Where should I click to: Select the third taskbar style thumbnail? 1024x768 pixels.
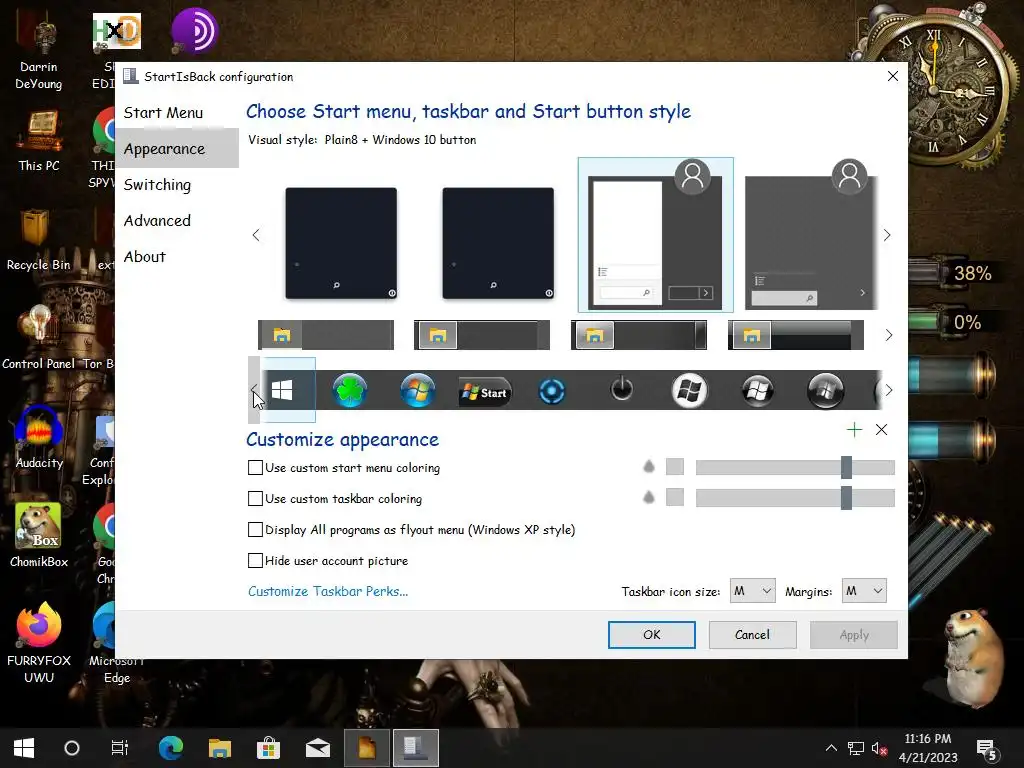click(x=639, y=335)
